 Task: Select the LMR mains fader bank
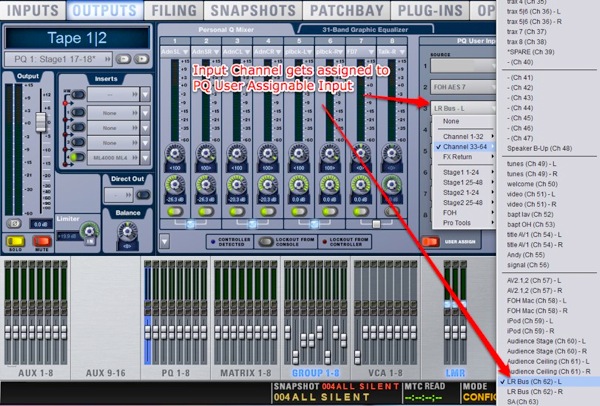pos(455,372)
